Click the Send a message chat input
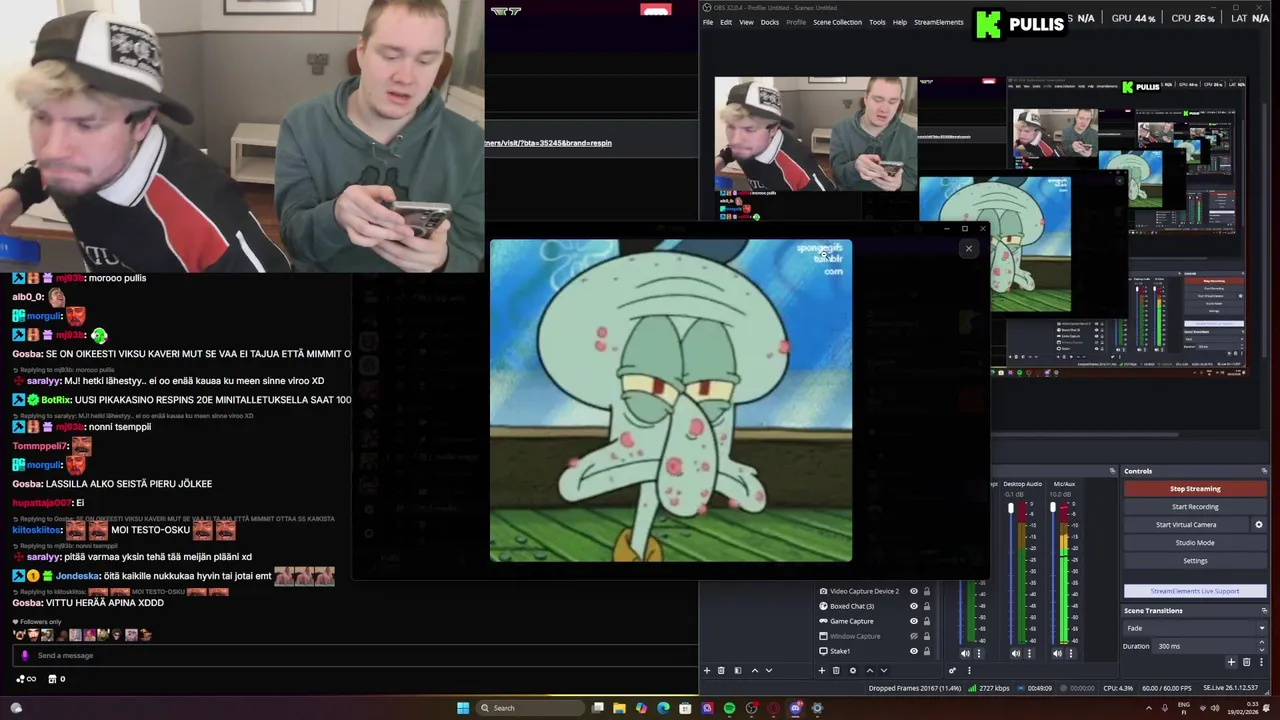 pyautogui.click(x=355, y=655)
